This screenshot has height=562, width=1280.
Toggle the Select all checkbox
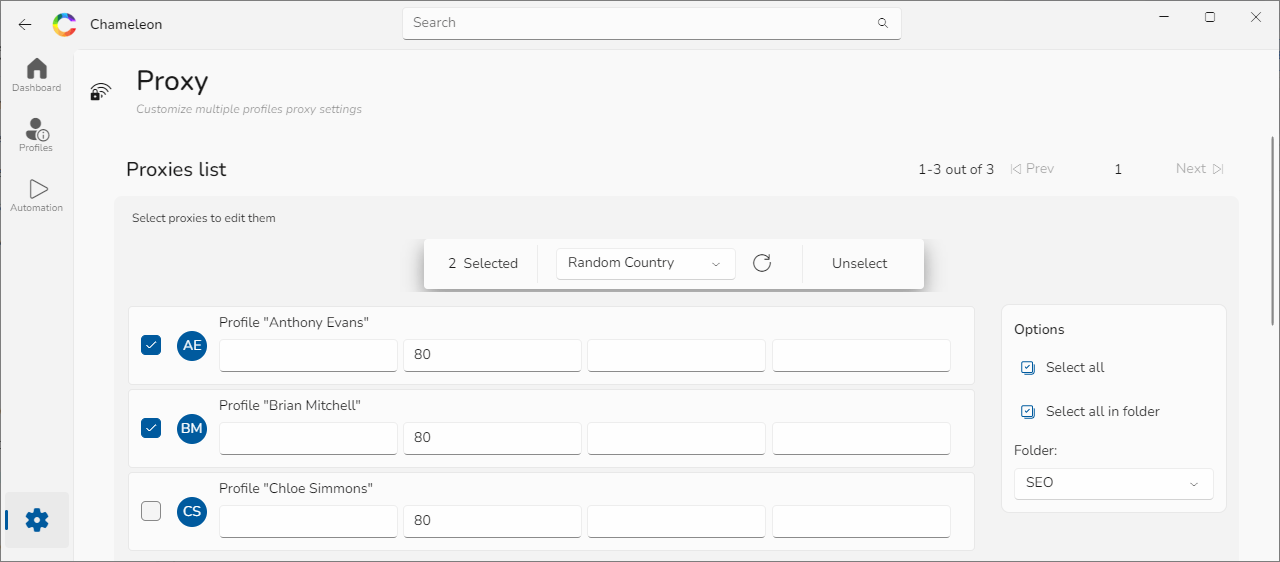pyautogui.click(x=1028, y=368)
